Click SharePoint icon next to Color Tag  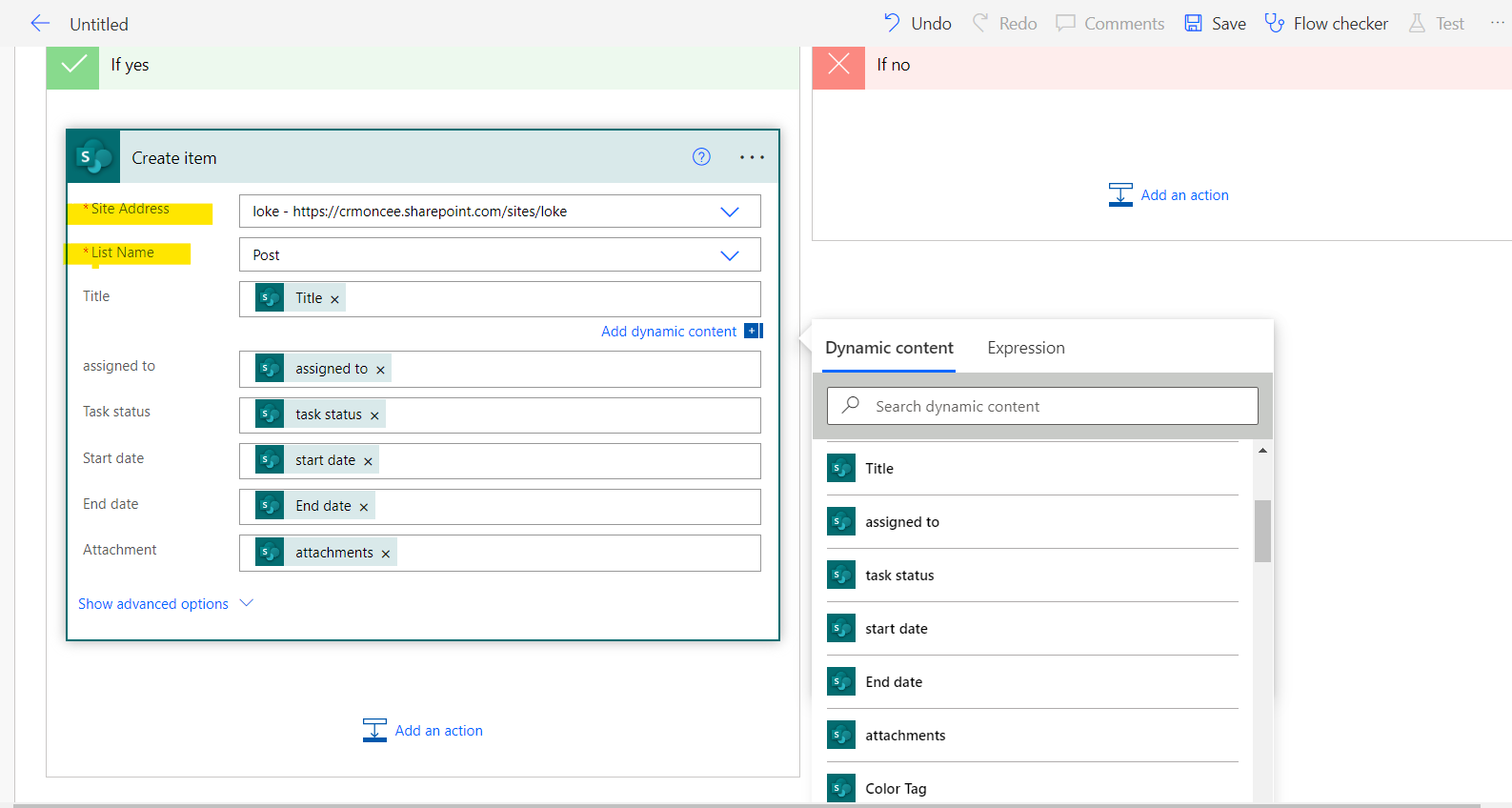[x=840, y=788]
